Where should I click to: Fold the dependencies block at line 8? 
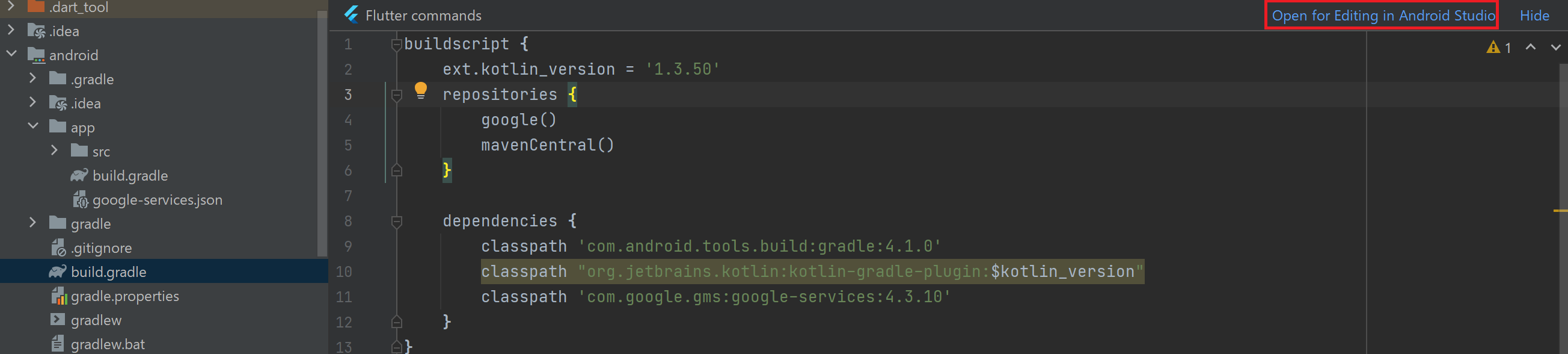(396, 222)
